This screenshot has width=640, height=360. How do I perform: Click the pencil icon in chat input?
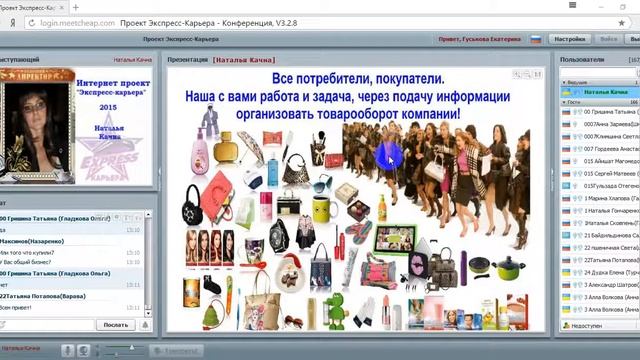[x=2, y=325]
